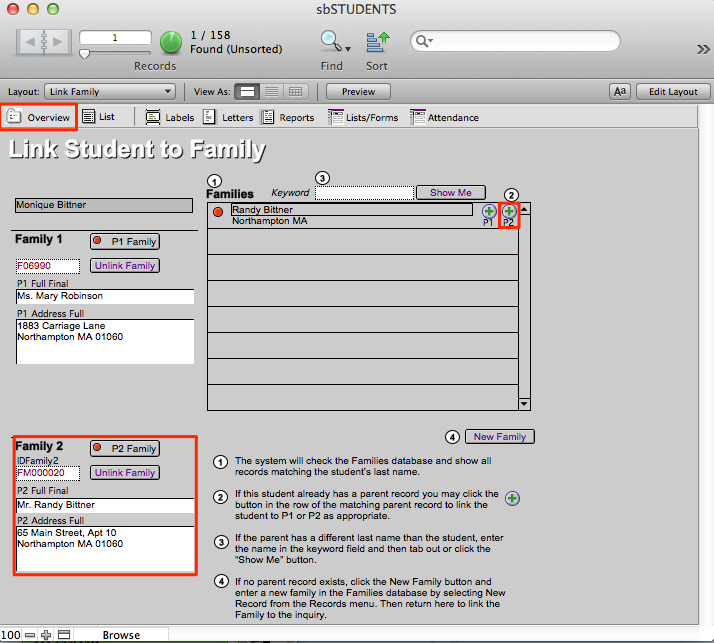
Task: Click the Sort records icon
Action: pos(377,41)
